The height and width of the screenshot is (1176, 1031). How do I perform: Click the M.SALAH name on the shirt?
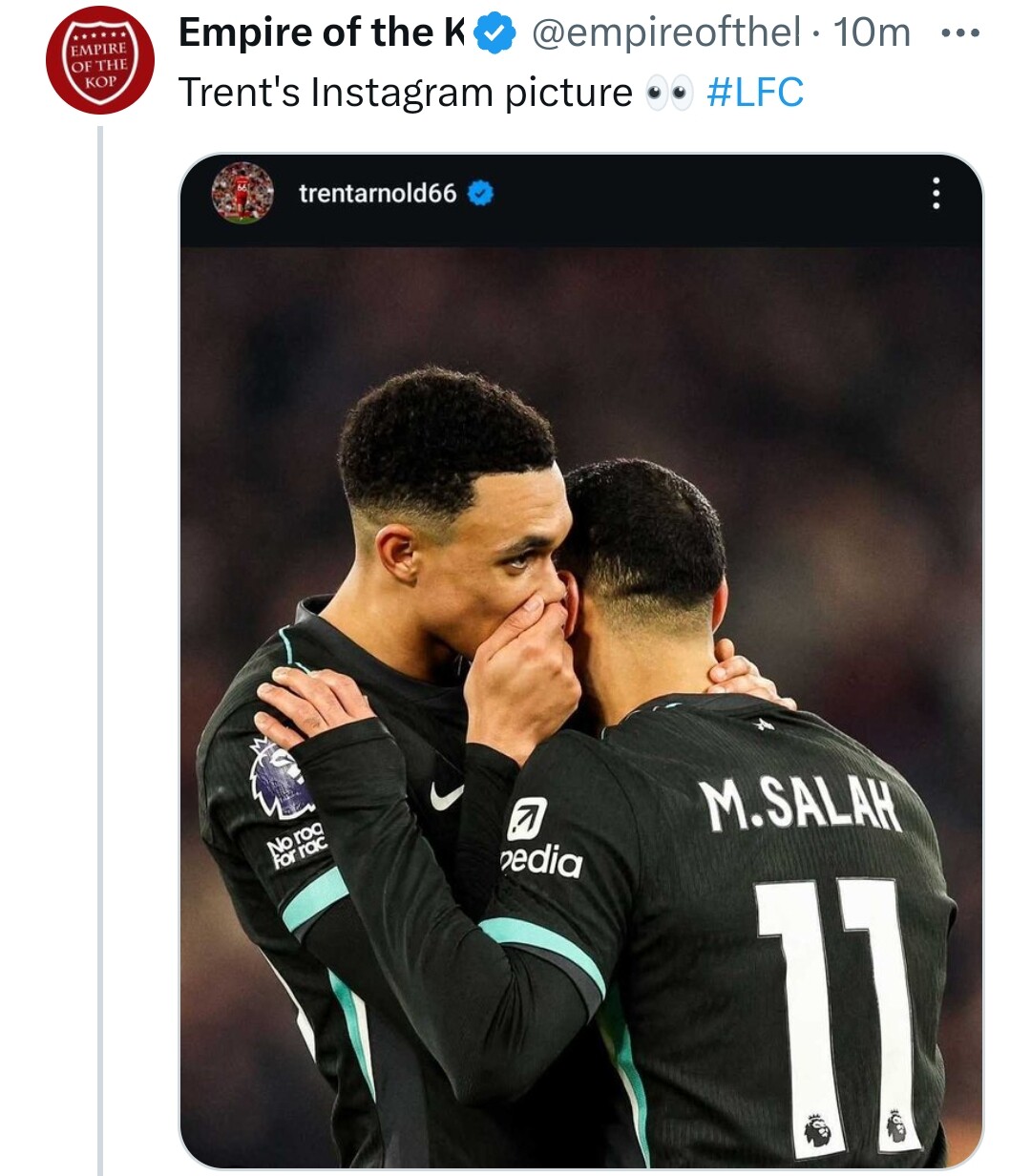pyautogui.click(x=800, y=804)
